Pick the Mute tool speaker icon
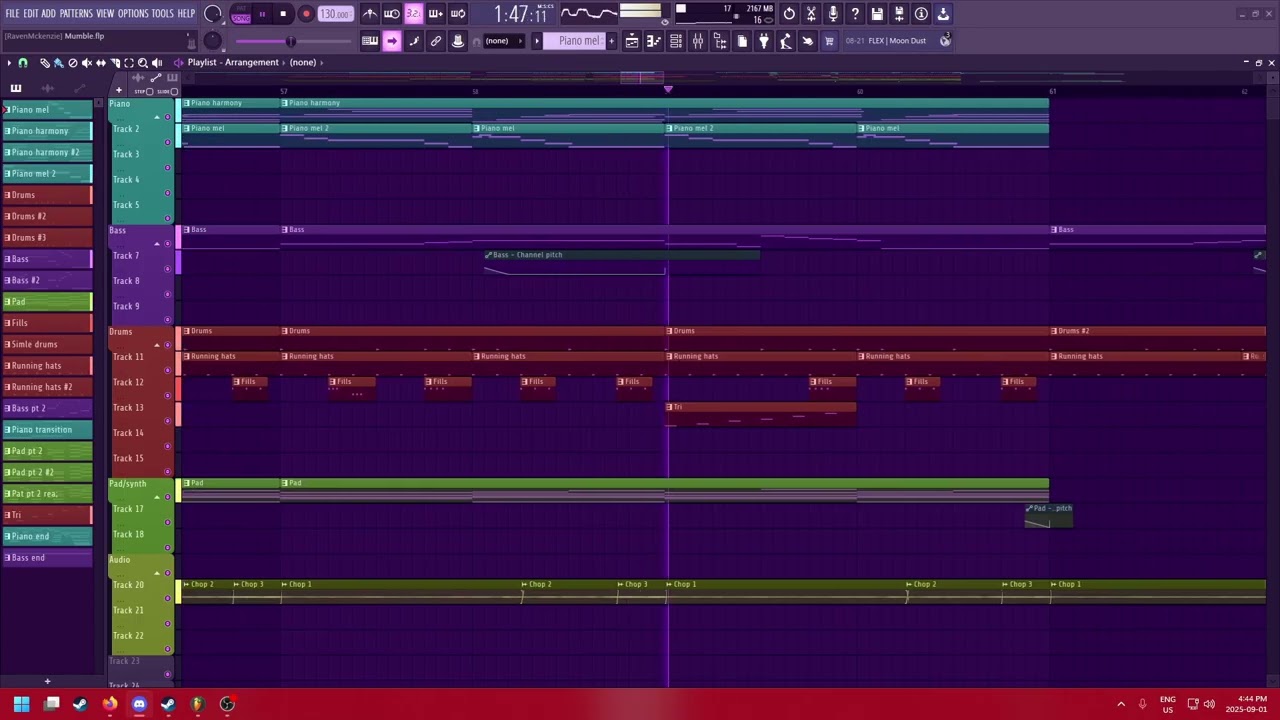 click(x=87, y=62)
